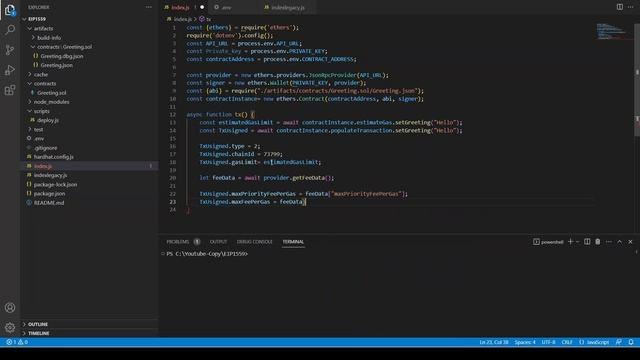This screenshot has width=640, height=360.
Task: Click the code minimap preview
Action: pyautogui.click(x=611, y=31)
